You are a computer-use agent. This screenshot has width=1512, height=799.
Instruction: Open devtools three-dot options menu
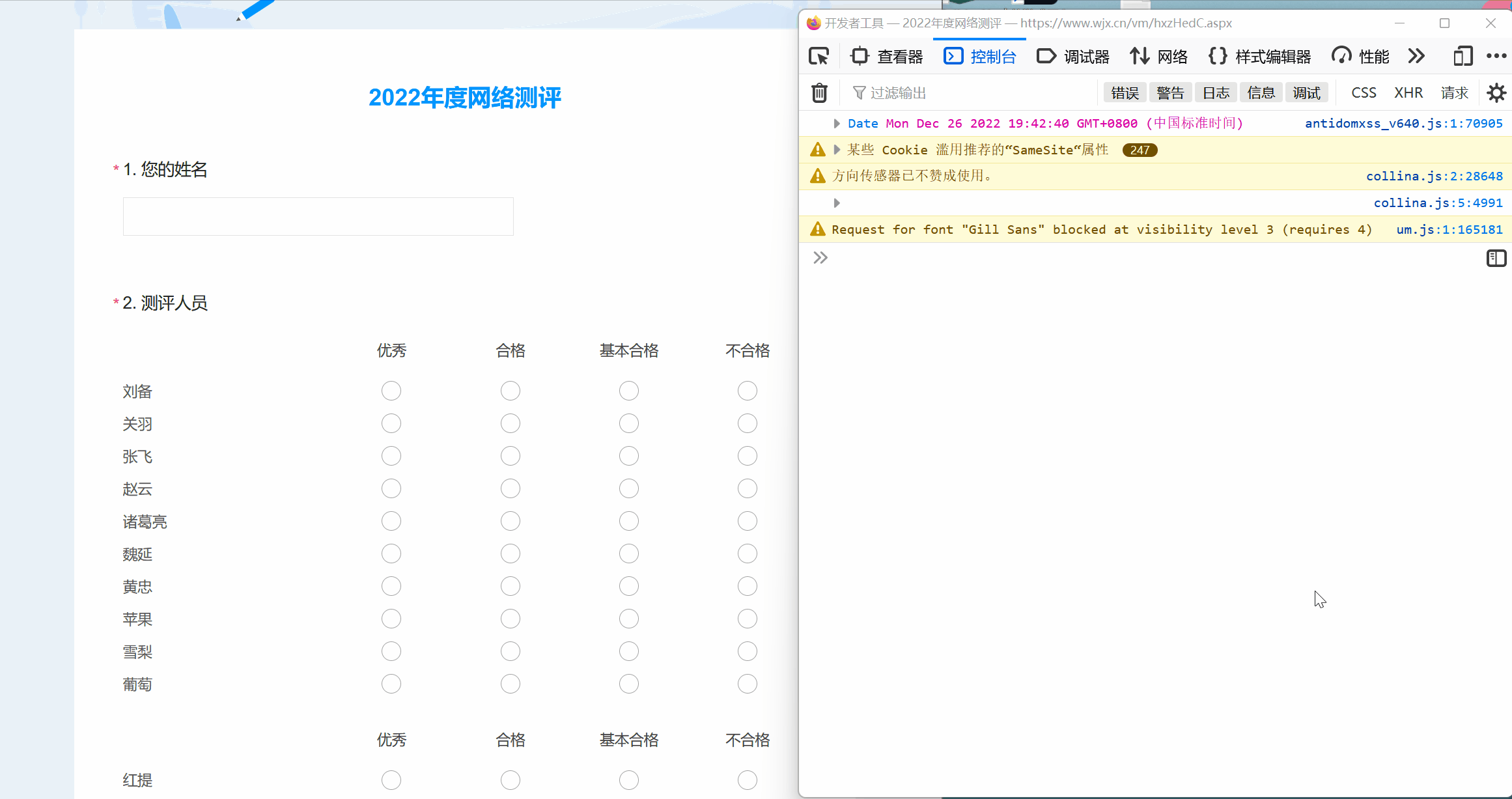(x=1496, y=57)
